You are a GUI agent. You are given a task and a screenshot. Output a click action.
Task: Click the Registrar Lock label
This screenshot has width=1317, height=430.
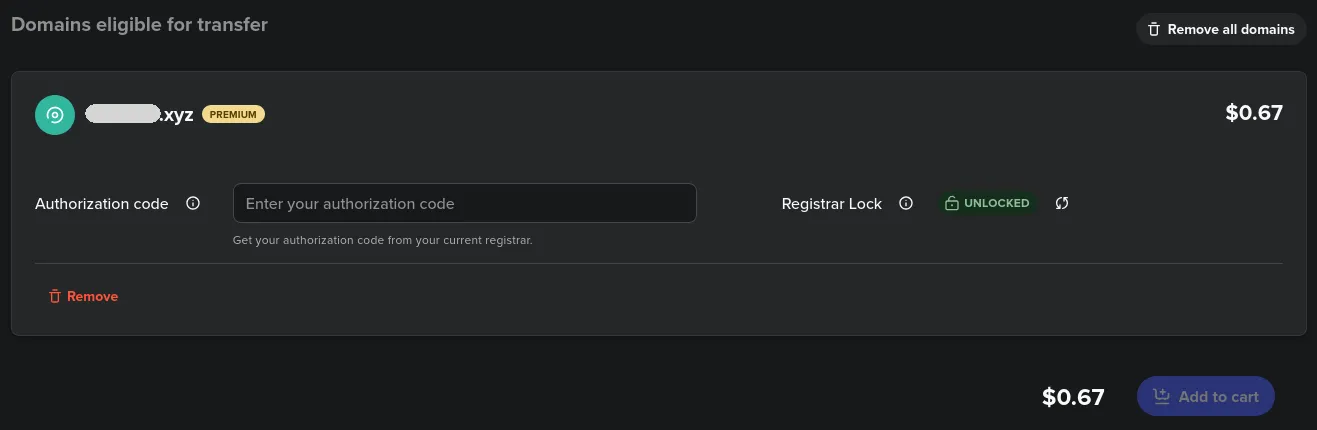pyautogui.click(x=831, y=204)
